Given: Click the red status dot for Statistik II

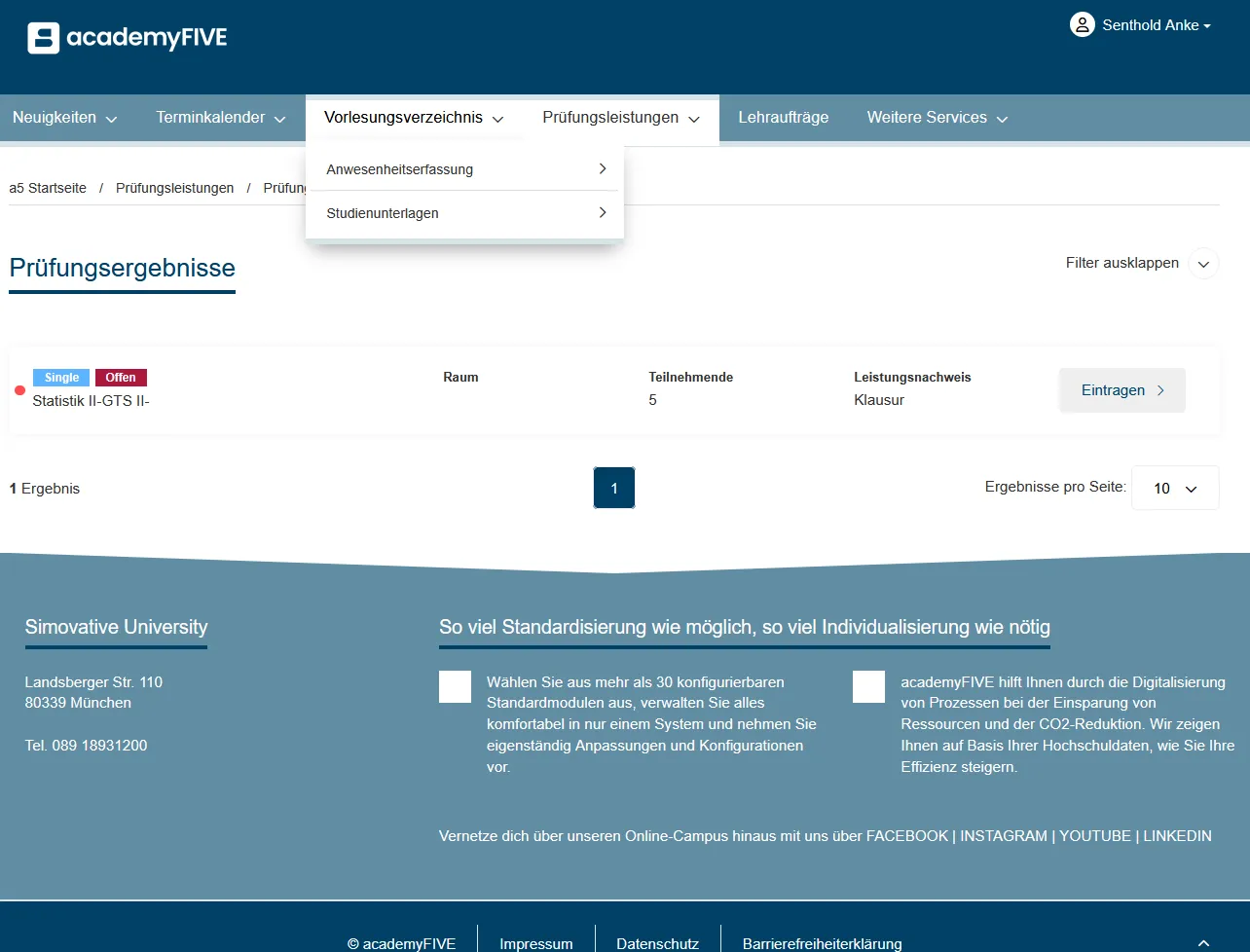Looking at the screenshot, I should pyautogui.click(x=19, y=390).
